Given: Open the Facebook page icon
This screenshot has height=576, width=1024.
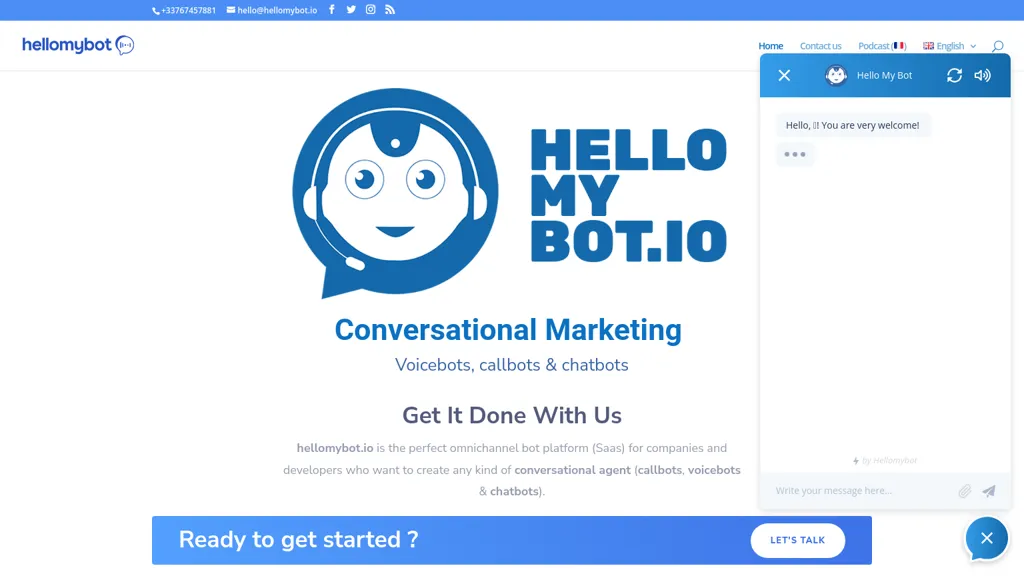Looking at the screenshot, I should (x=332, y=10).
